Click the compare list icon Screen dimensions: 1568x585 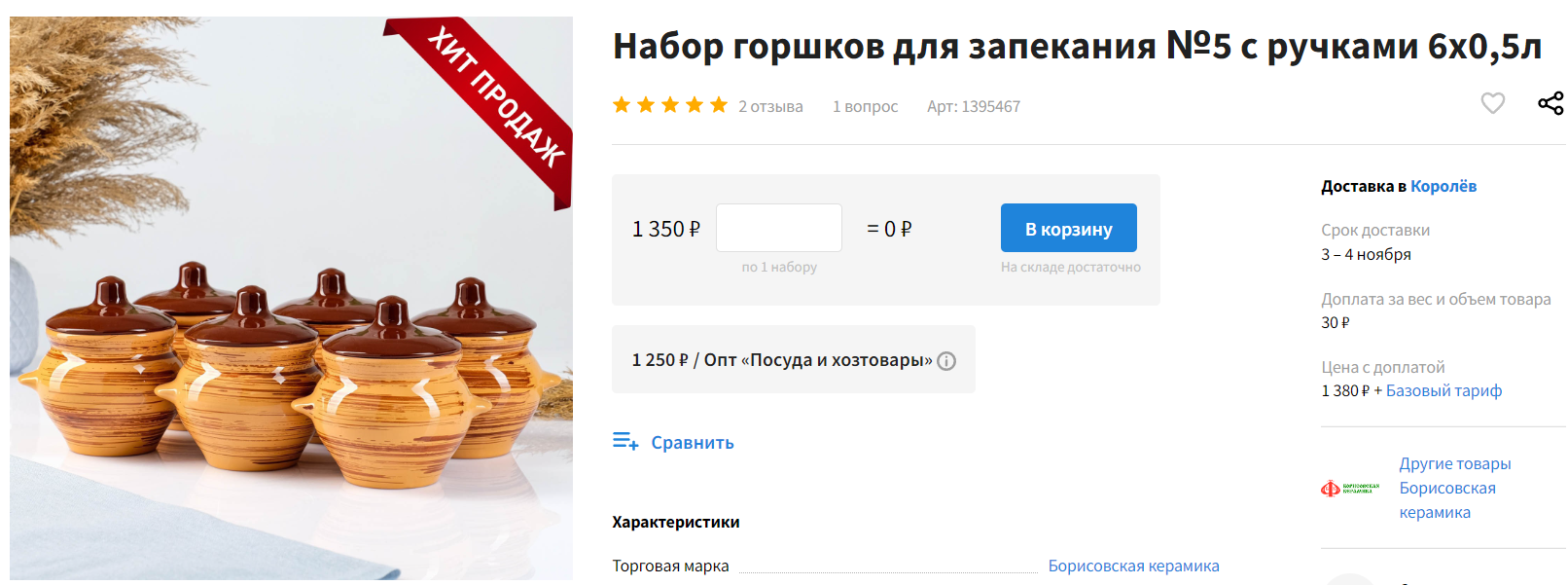pyautogui.click(x=625, y=442)
